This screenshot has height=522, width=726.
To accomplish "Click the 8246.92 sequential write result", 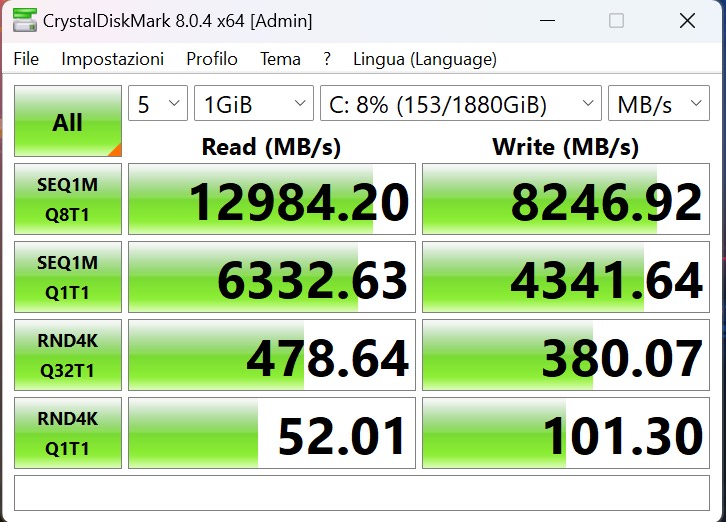I will [x=566, y=199].
